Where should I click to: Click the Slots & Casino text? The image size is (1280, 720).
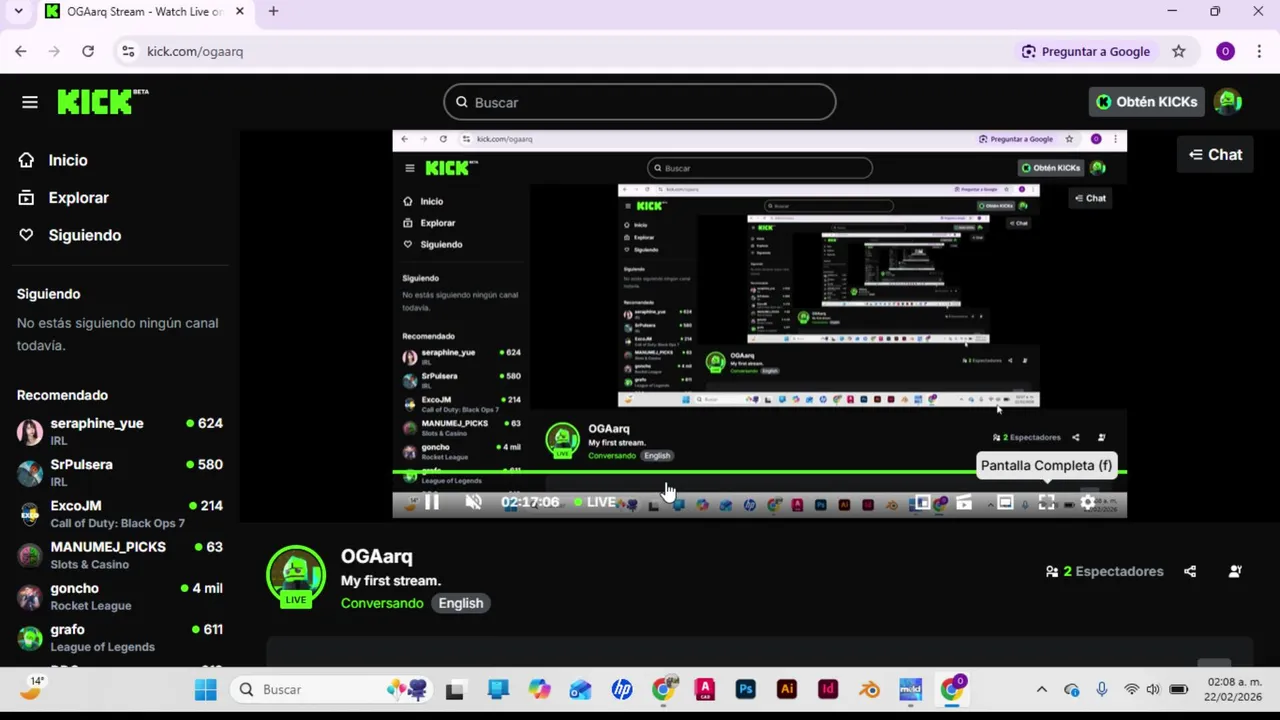(90, 564)
